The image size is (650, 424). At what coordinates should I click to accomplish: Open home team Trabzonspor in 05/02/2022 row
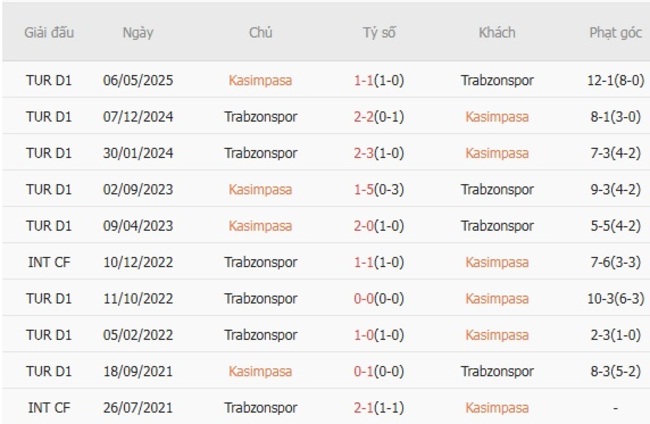coord(261,335)
